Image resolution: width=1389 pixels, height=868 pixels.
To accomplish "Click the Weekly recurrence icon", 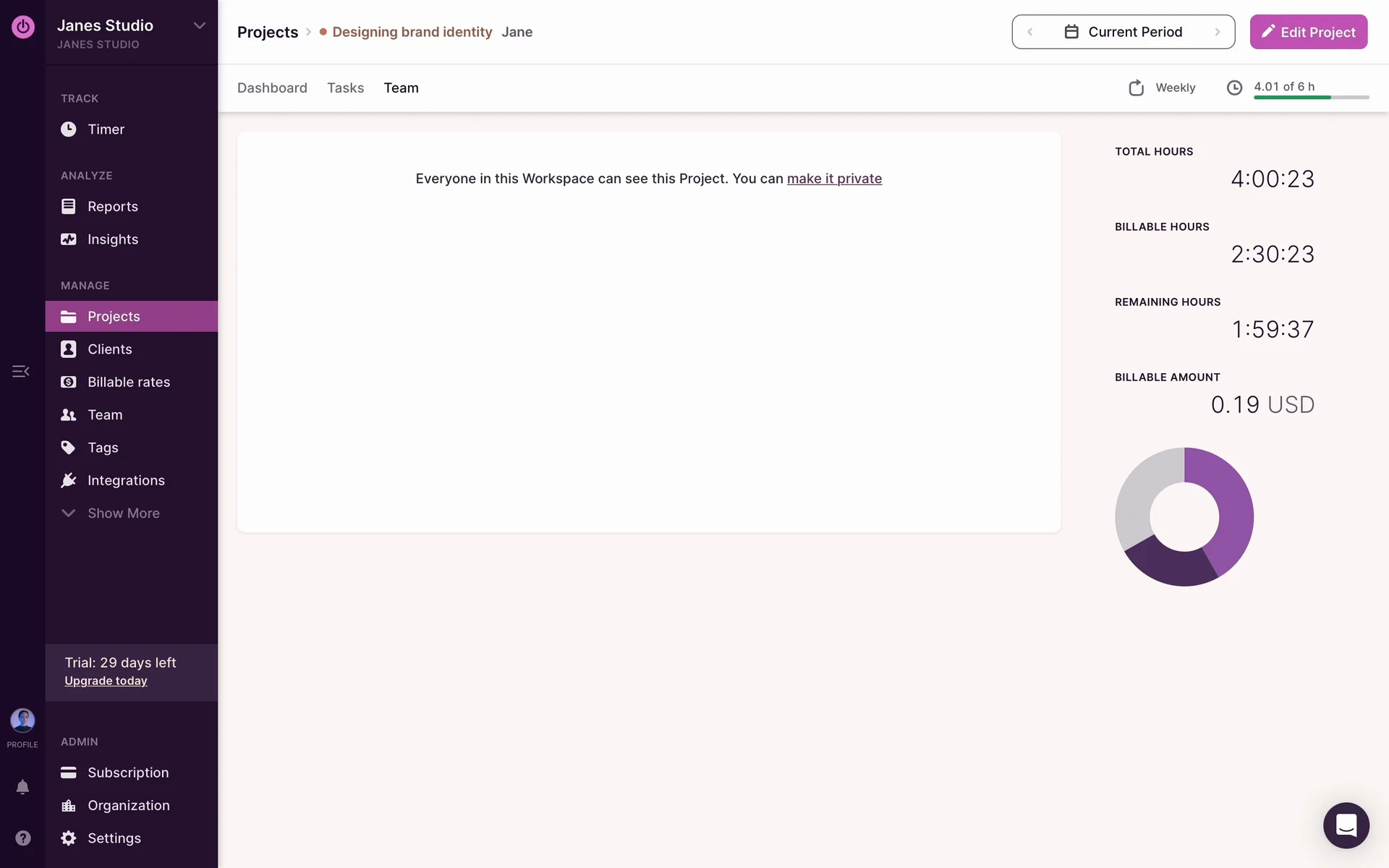I will 1136,88.
